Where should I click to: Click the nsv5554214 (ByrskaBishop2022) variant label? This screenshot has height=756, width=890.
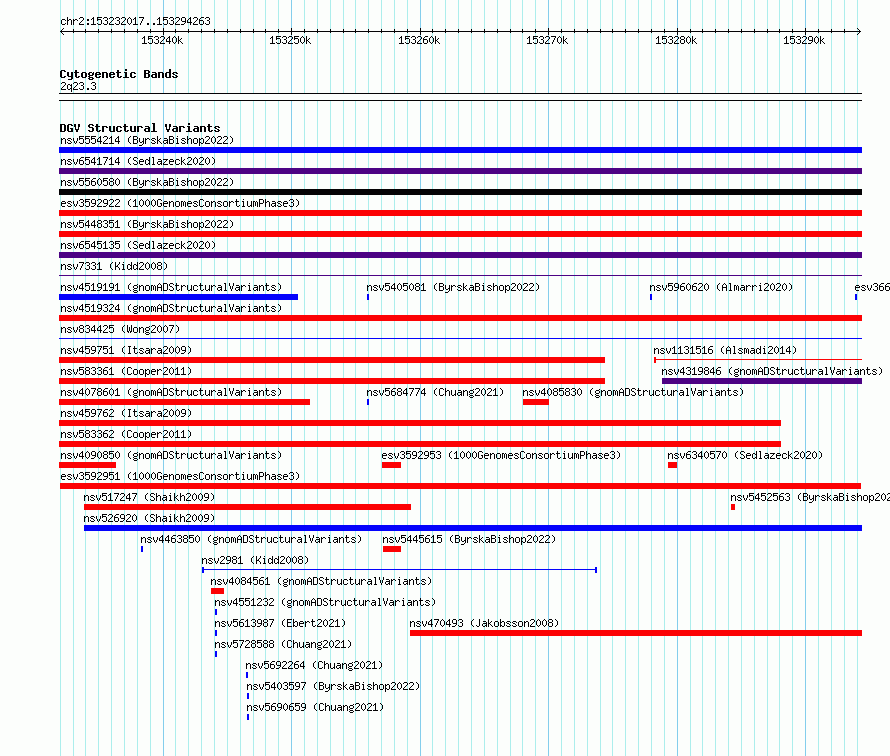pyautogui.click(x=147, y=140)
